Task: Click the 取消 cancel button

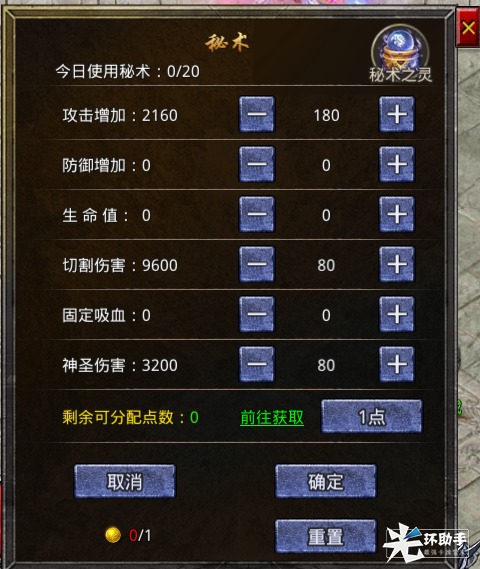Action: click(x=125, y=481)
